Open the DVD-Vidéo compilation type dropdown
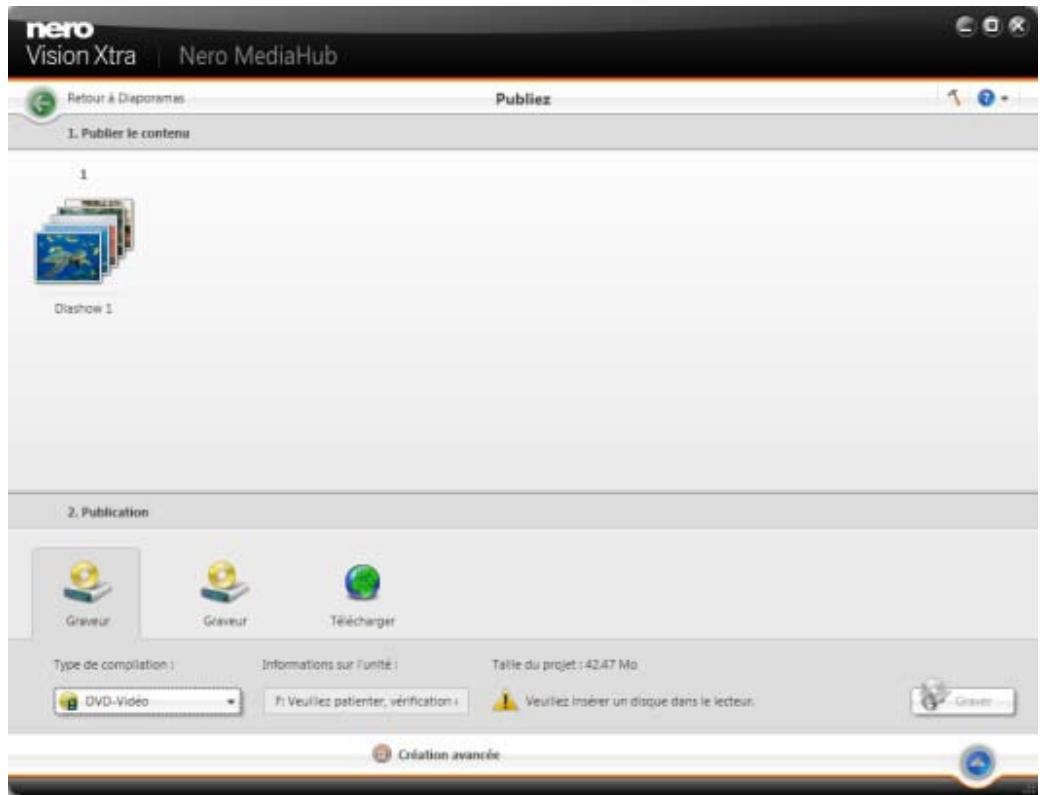1043x795 pixels. pyautogui.click(x=148, y=701)
